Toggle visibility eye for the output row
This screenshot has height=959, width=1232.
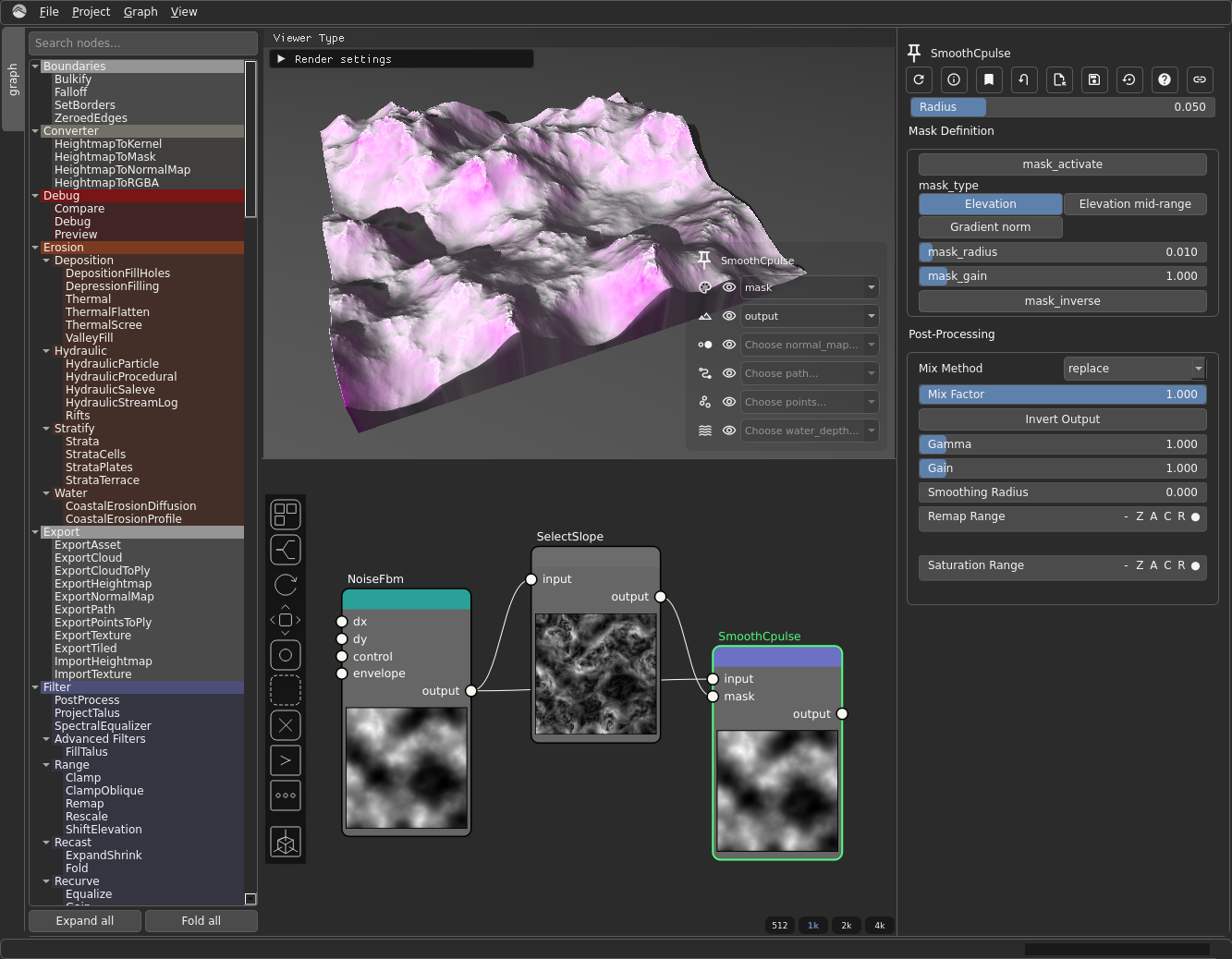tap(729, 316)
